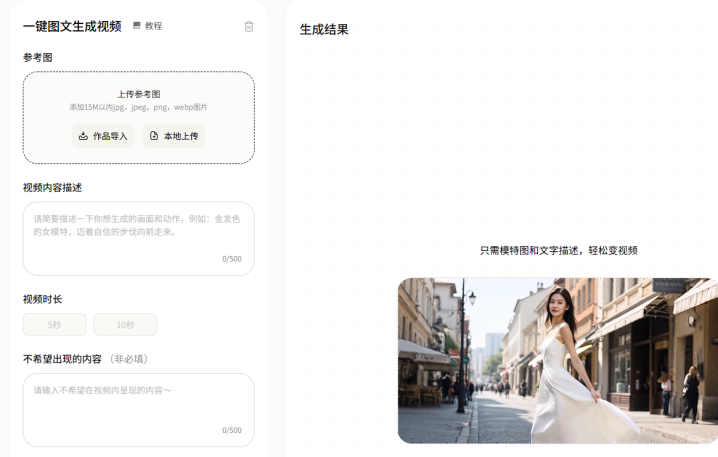The height and width of the screenshot is (457, 718).
Task: Click the import icon inside 作品导入
Action: tap(83, 136)
